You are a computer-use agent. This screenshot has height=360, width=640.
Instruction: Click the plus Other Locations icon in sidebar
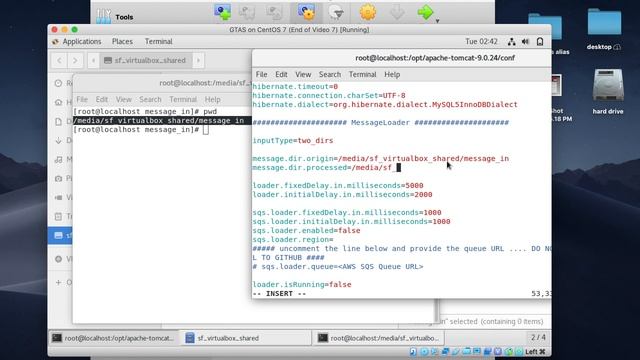pos(58,282)
